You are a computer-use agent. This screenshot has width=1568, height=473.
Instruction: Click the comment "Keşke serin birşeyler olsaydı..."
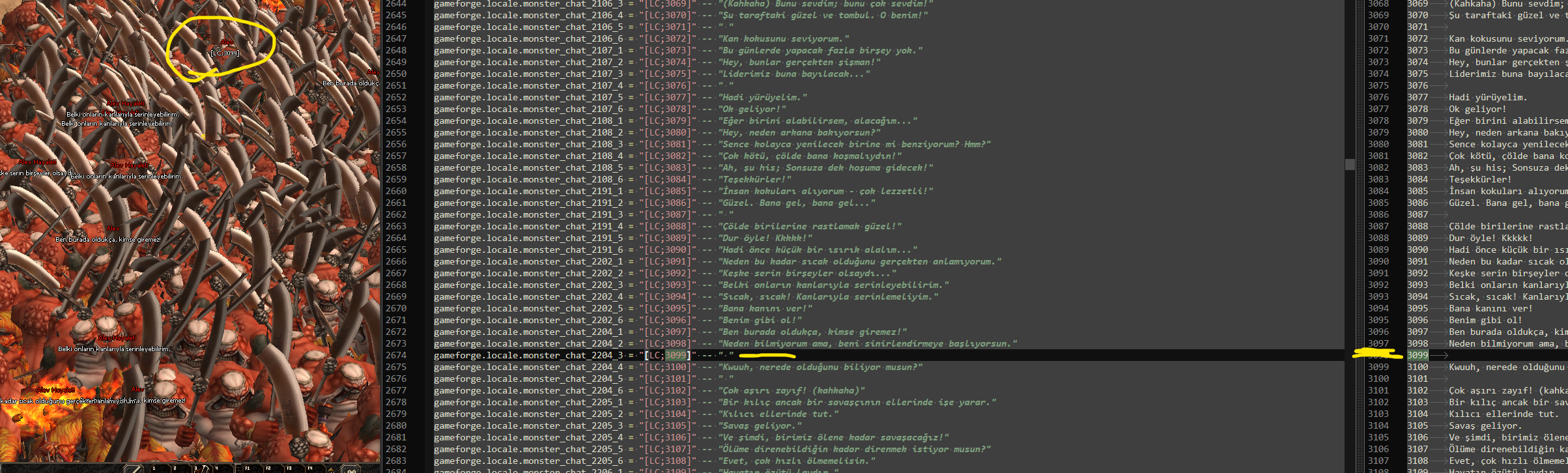pyautogui.click(x=808, y=273)
